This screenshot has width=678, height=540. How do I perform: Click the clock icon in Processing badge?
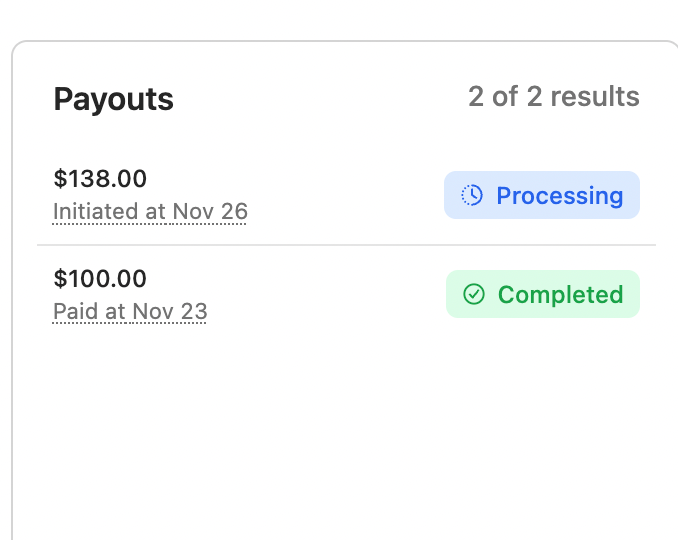471,195
